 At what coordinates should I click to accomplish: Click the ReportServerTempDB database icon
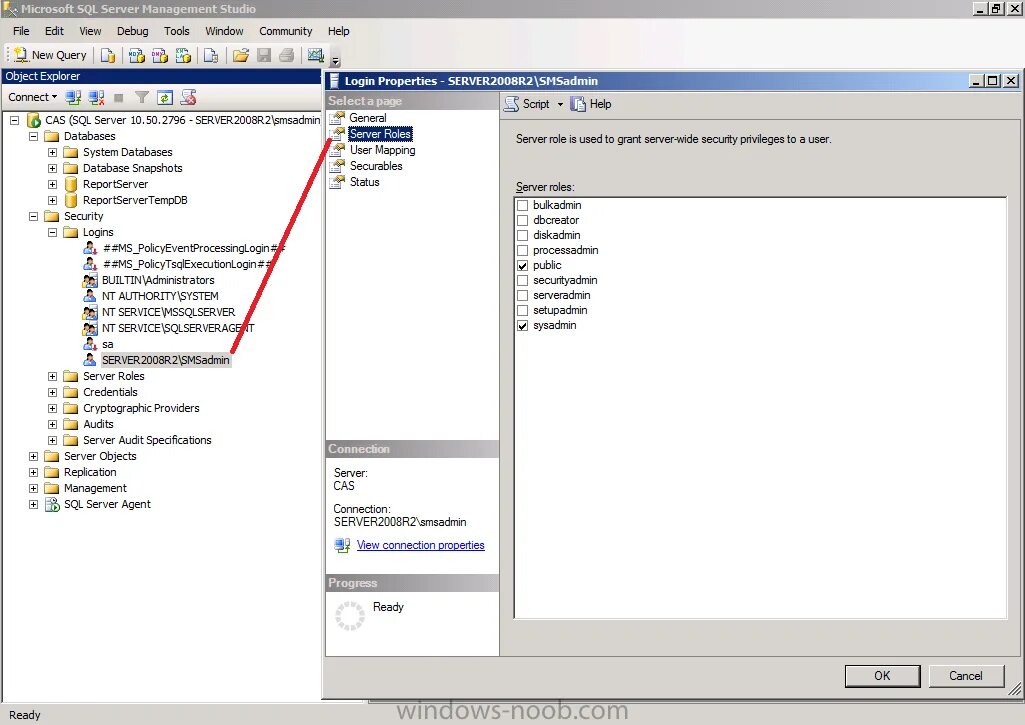tap(71, 200)
